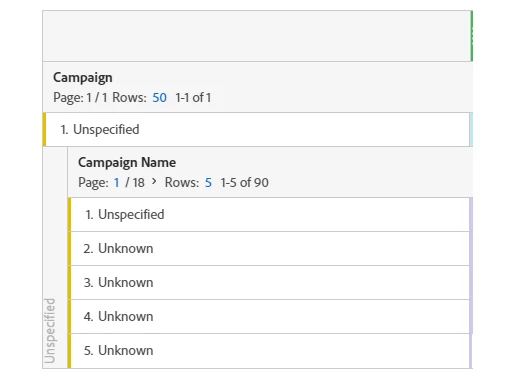Click Campaign 'Page: 1 / 1' text
Viewport: 517px width, 379px height.
(x=80, y=98)
